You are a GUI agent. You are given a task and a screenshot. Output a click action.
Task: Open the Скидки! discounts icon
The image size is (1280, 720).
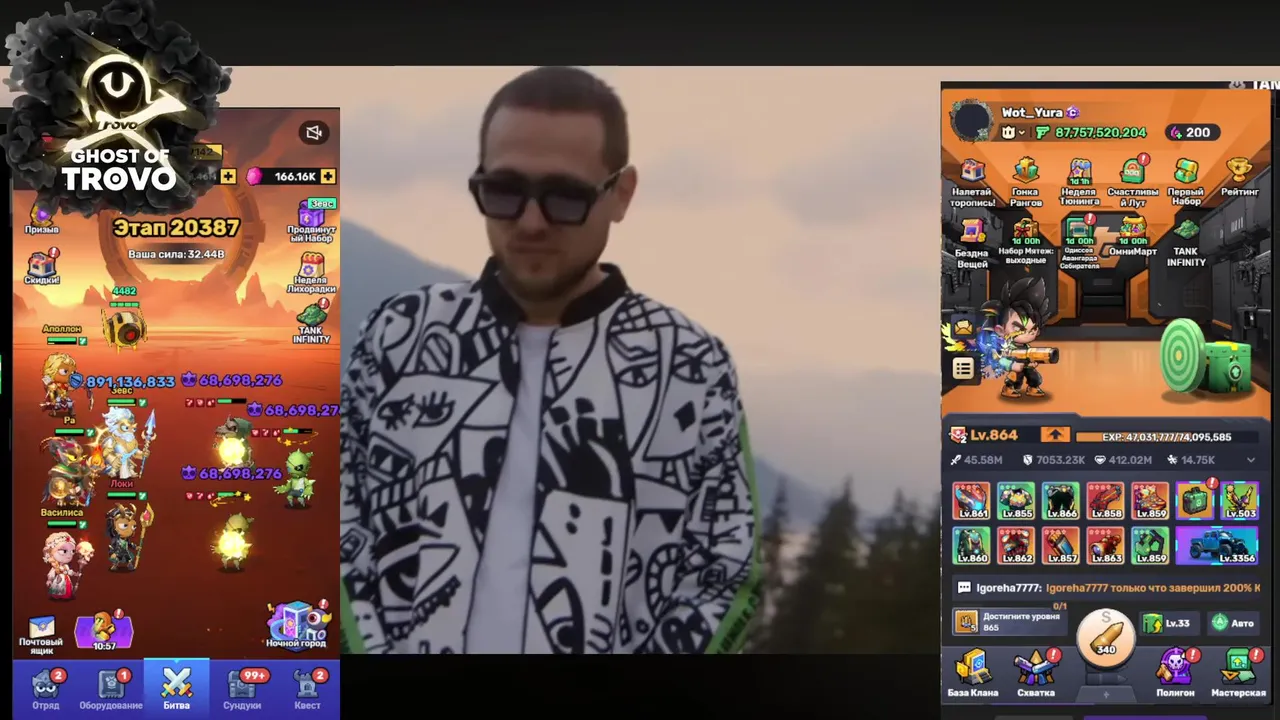(x=41, y=266)
